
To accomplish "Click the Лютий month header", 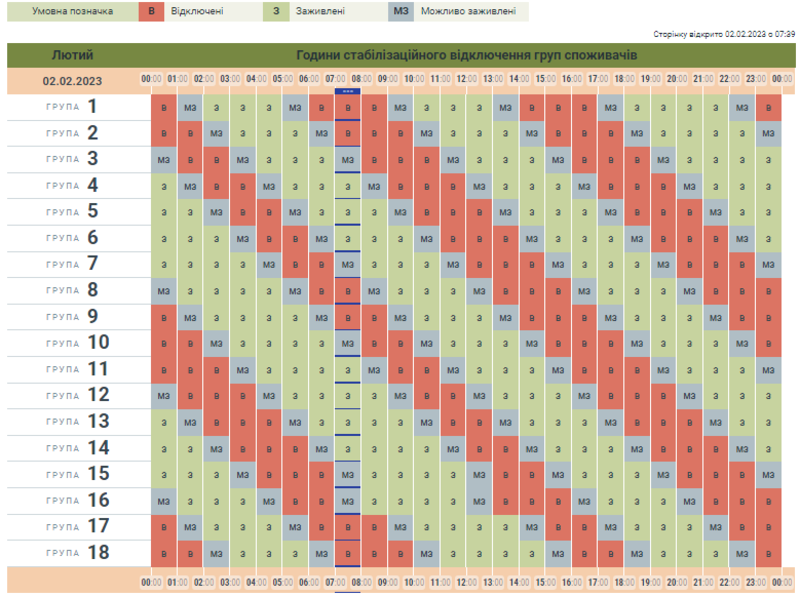I will click(72, 55).
